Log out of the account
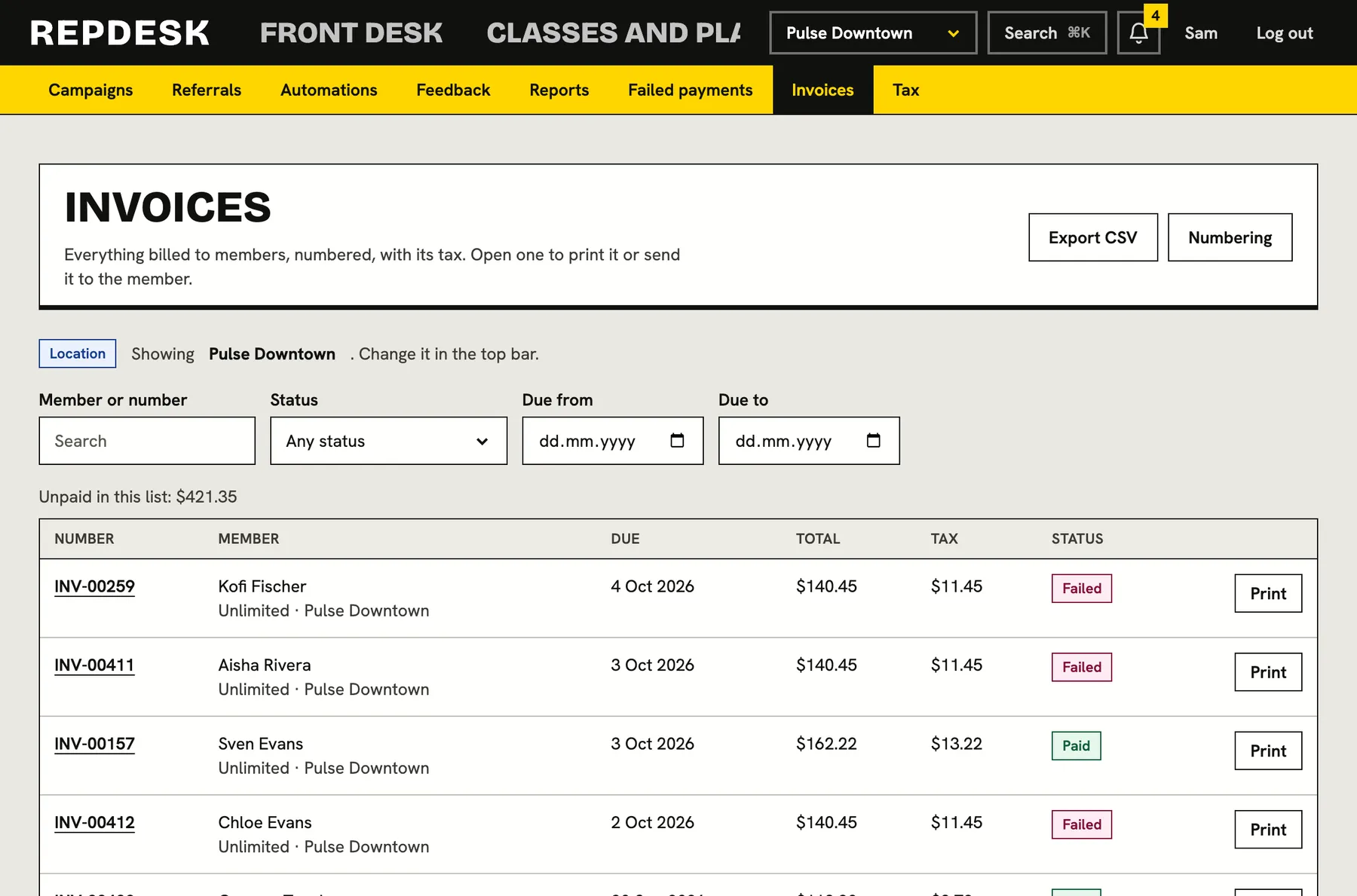The width and height of the screenshot is (1357, 896). coord(1285,33)
